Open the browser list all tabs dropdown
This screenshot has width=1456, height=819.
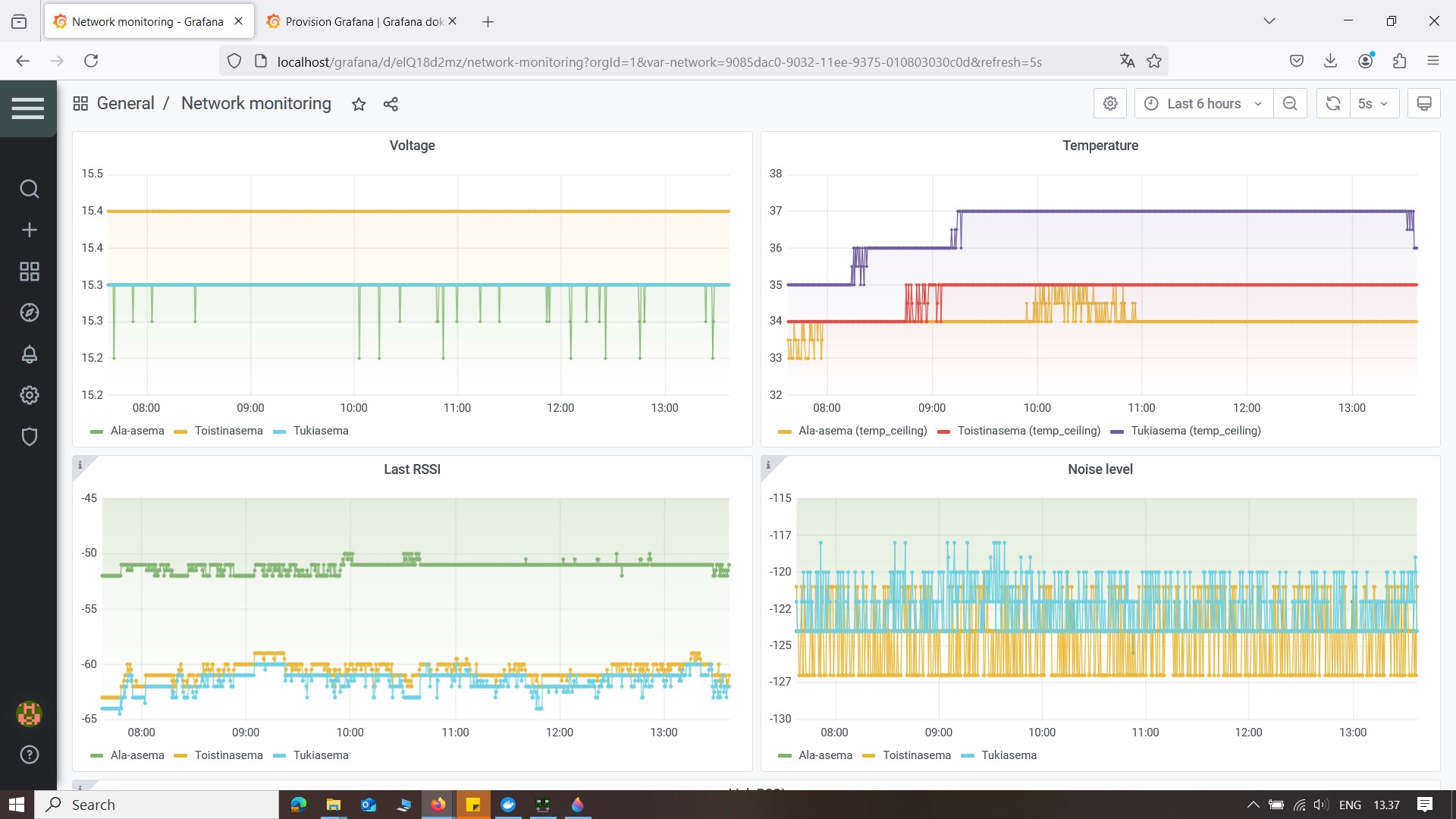tap(1269, 21)
